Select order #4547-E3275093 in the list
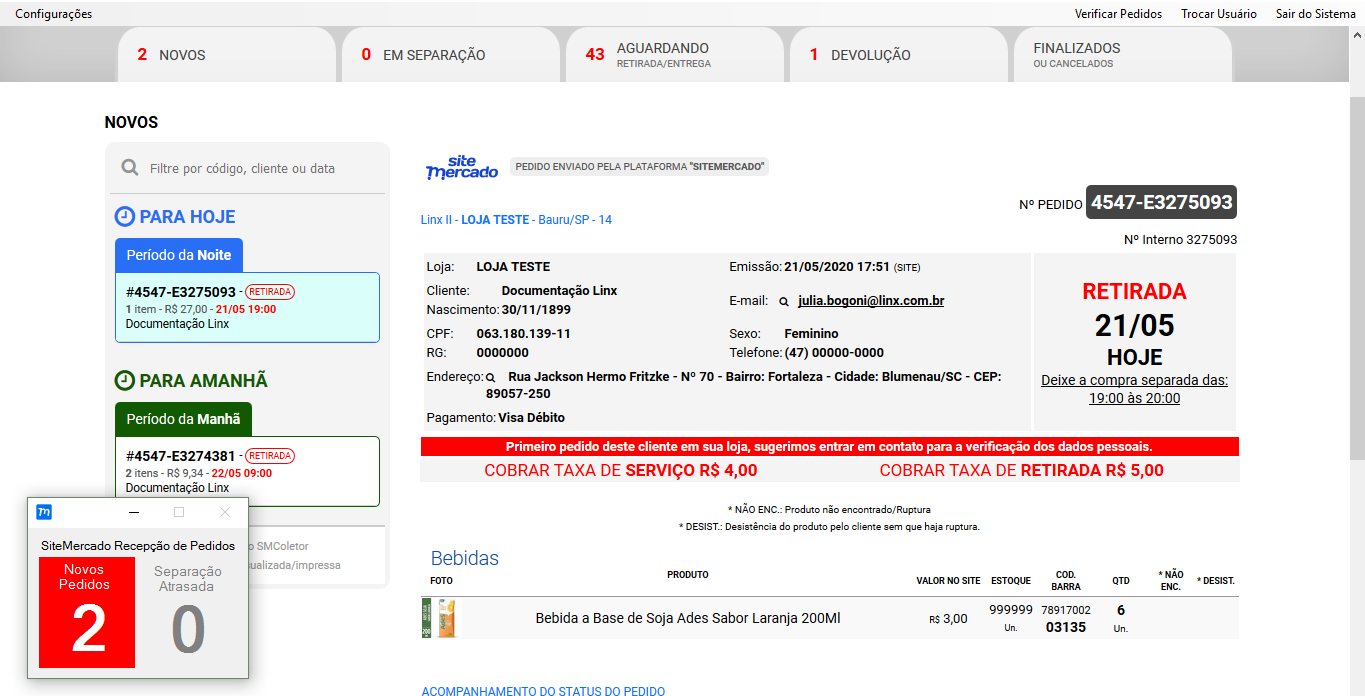This screenshot has width=1365, height=696. pyautogui.click(x=247, y=308)
